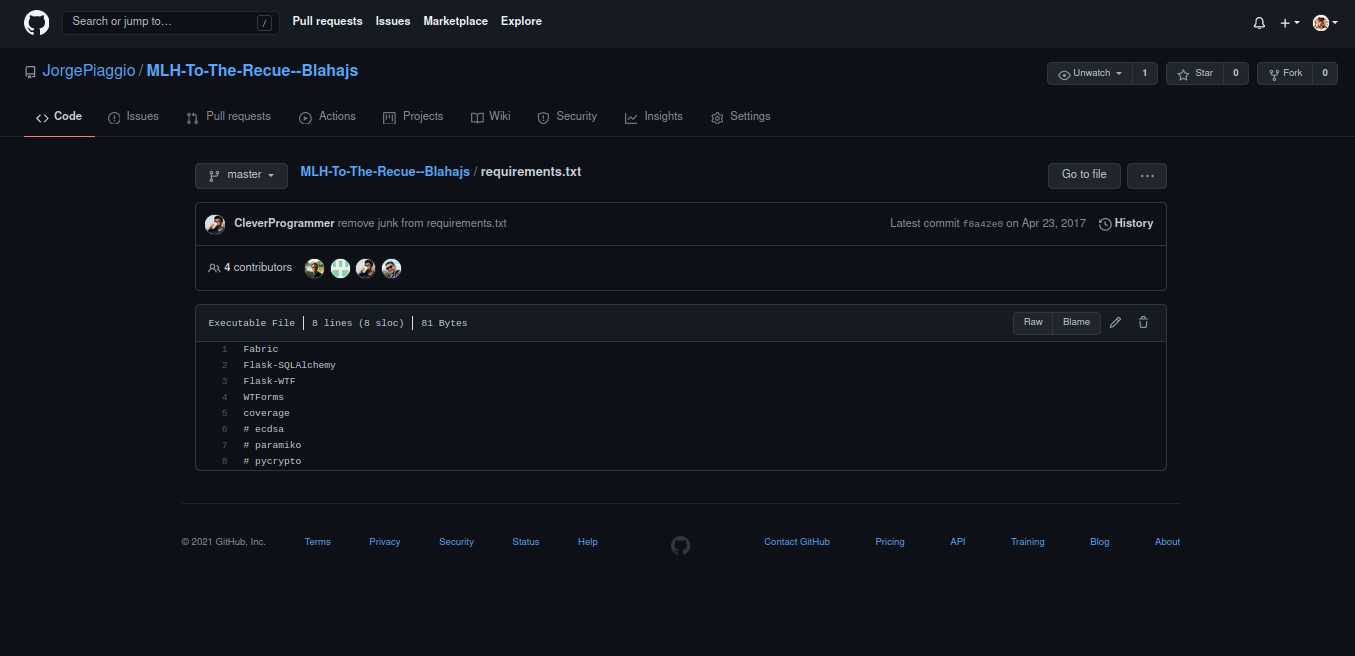Edit this file with pencil icon
This screenshot has height=656, width=1355.
click(x=1116, y=323)
